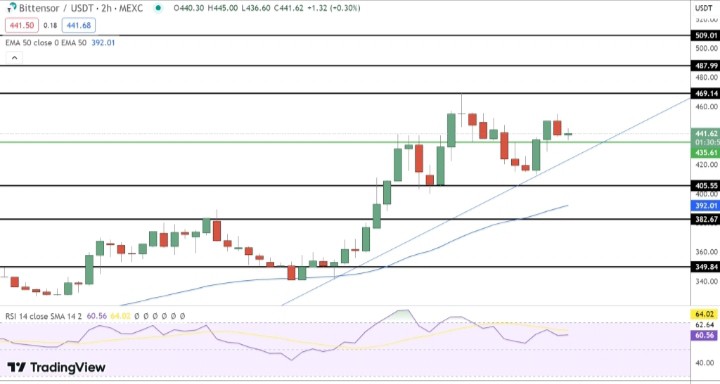Click the red 441.50 sell price button

pos(22,26)
